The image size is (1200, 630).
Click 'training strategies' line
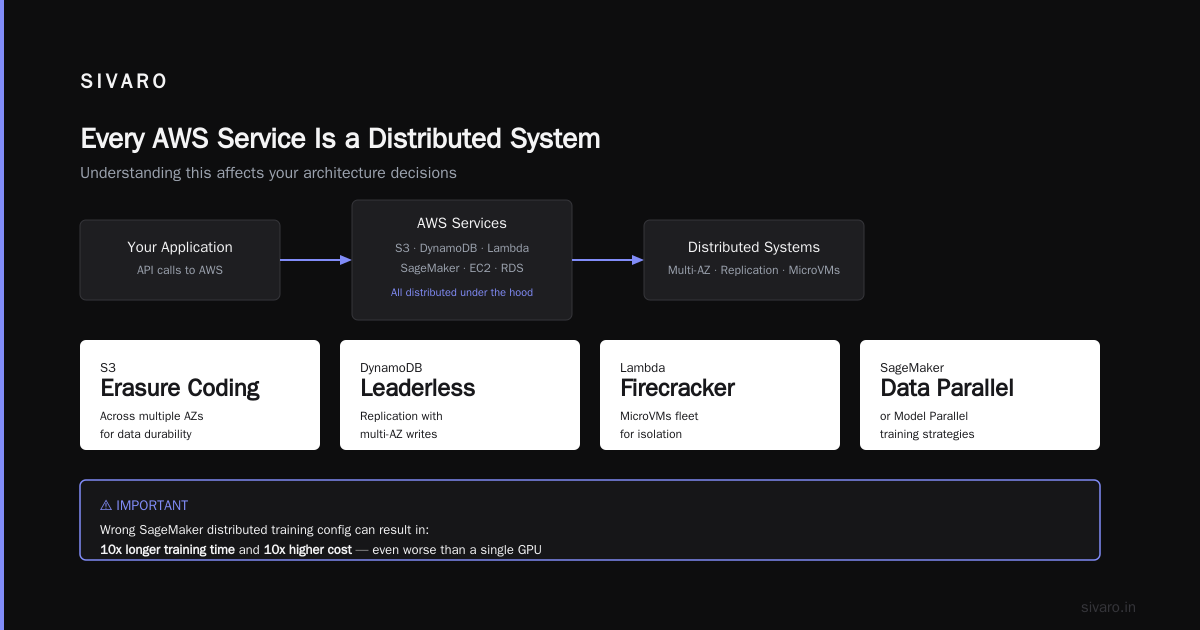point(927,434)
